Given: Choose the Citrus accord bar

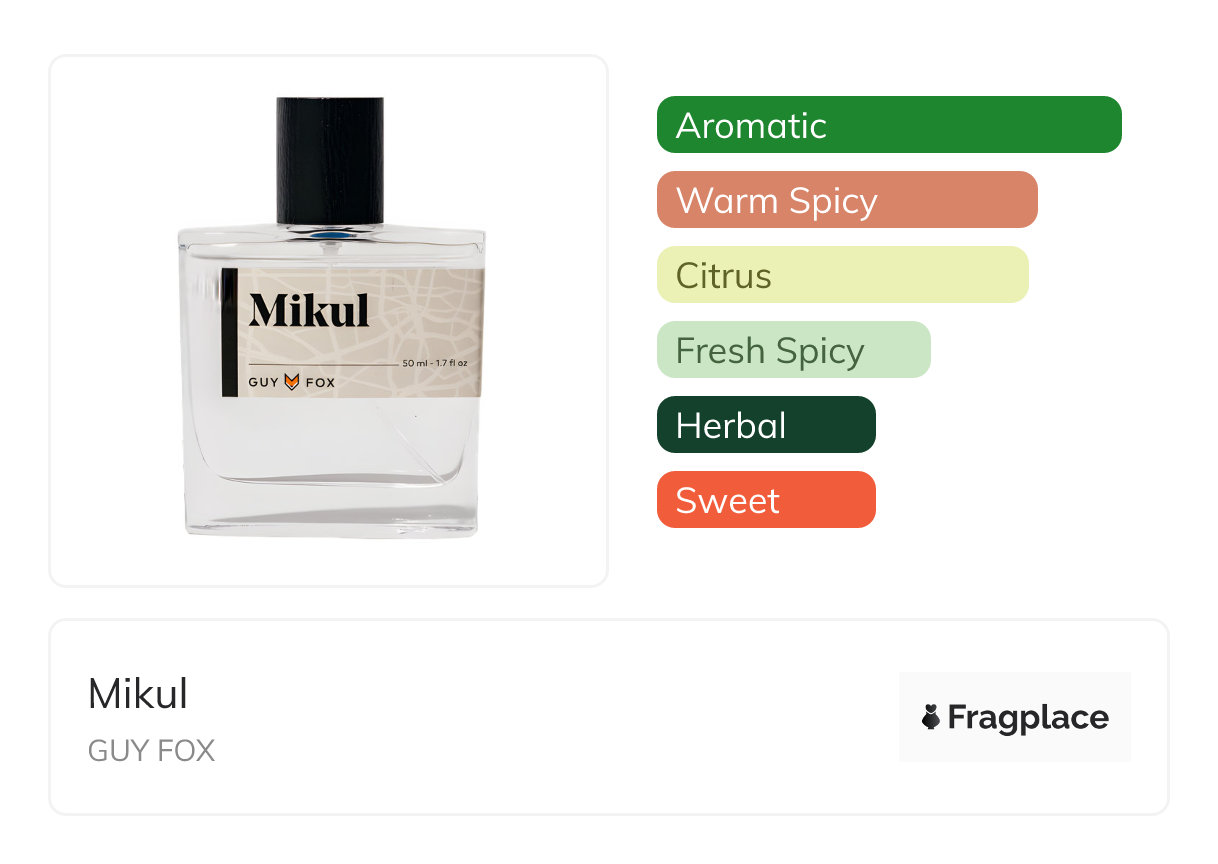Looking at the screenshot, I should point(843,275).
